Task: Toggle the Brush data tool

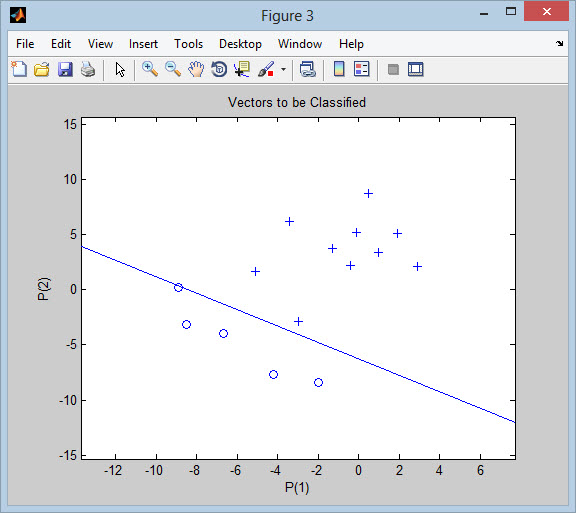Action: 266,69
